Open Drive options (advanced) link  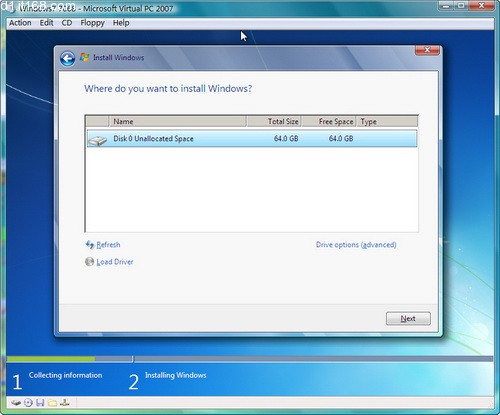(x=356, y=245)
